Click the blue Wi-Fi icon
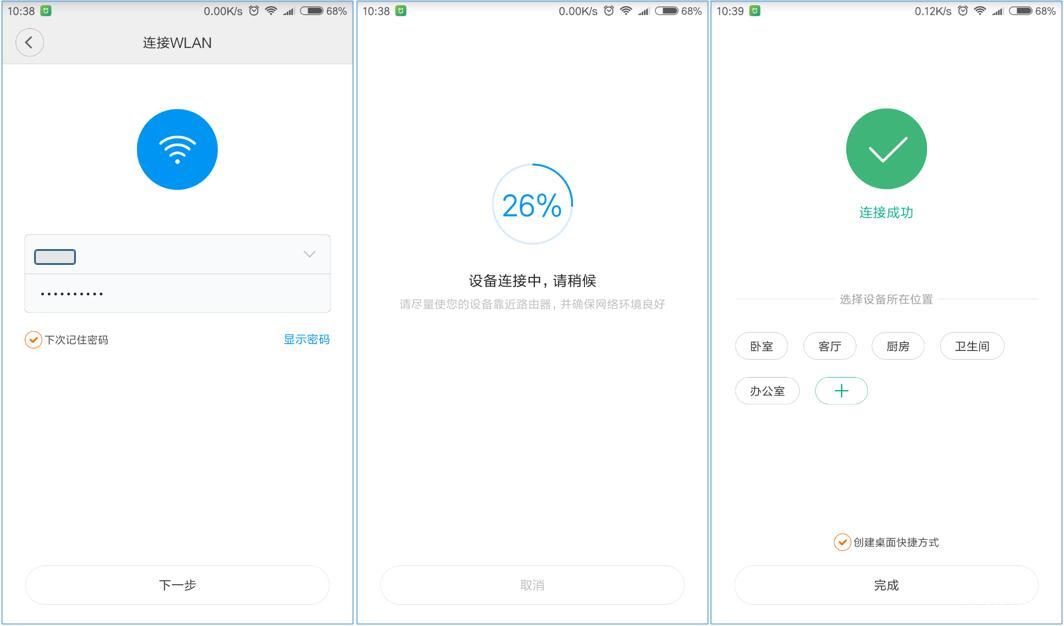The image size is (1064, 626). [177, 148]
